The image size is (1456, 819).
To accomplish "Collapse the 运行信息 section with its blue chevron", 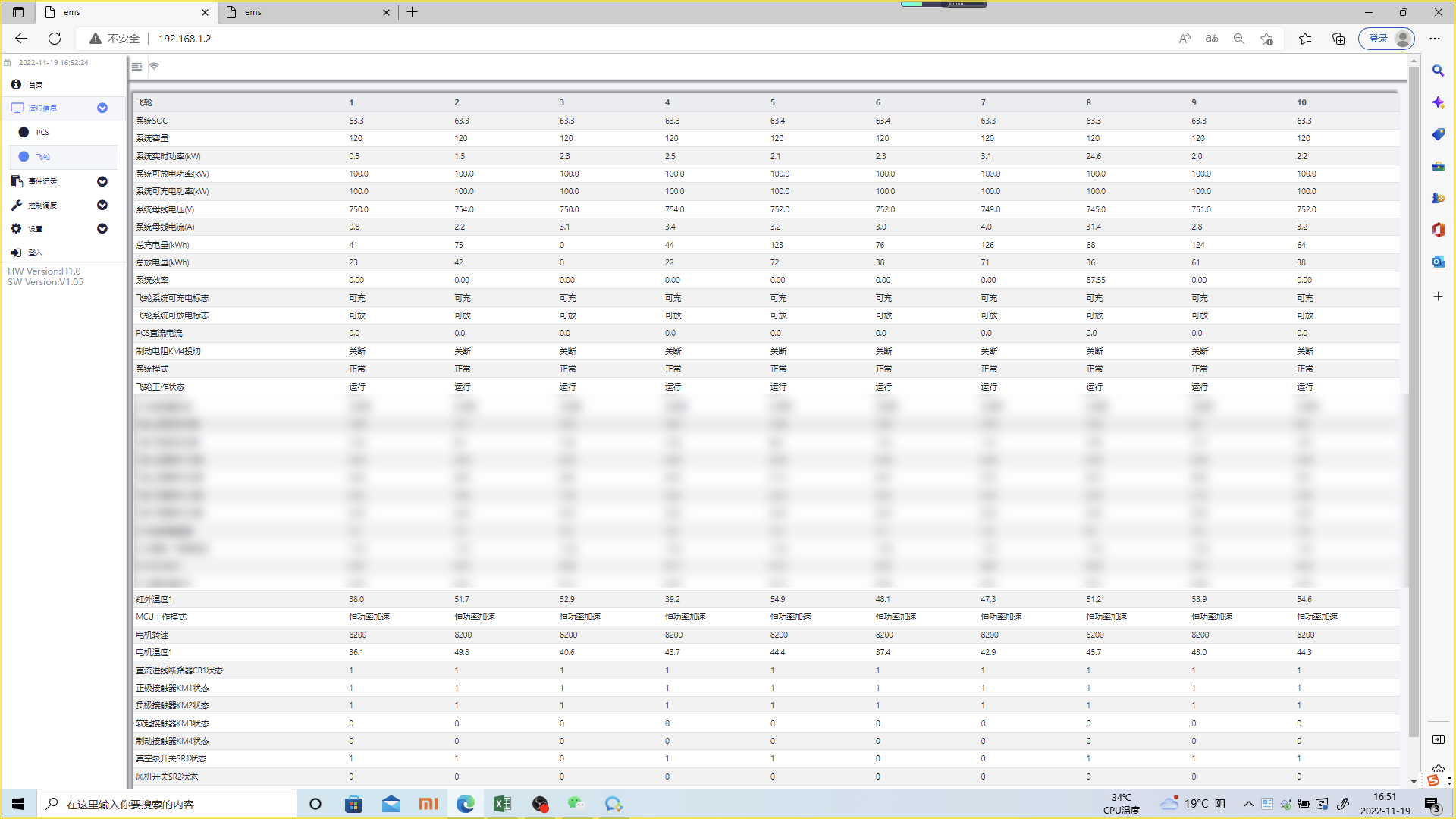I will click(x=102, y=108).
